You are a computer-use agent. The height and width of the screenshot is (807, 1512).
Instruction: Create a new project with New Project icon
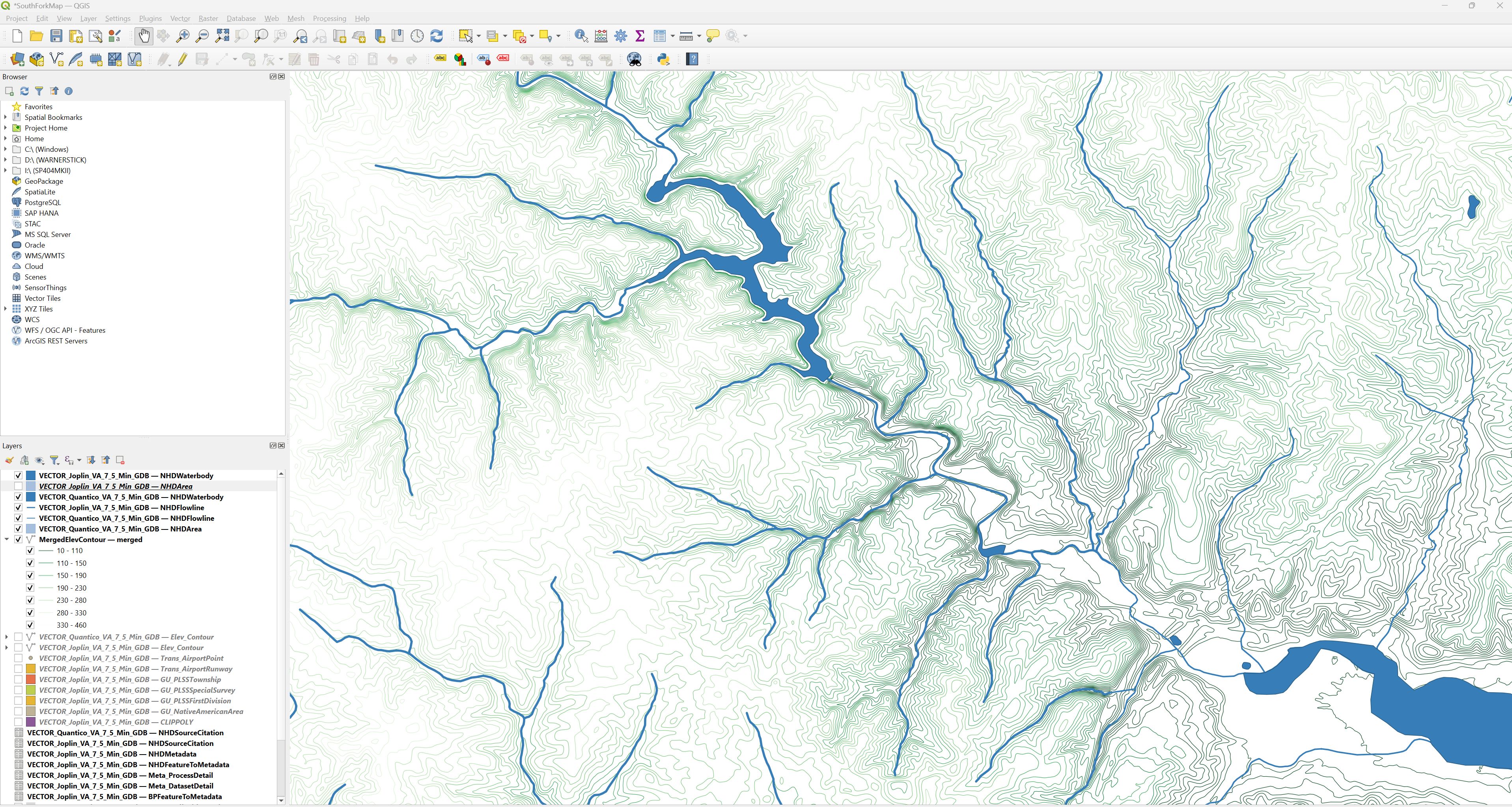pos(17,36)
